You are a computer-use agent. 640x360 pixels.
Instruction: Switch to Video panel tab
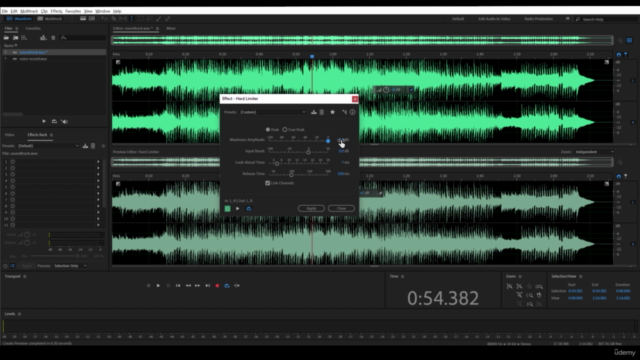[x=9, y=135]
